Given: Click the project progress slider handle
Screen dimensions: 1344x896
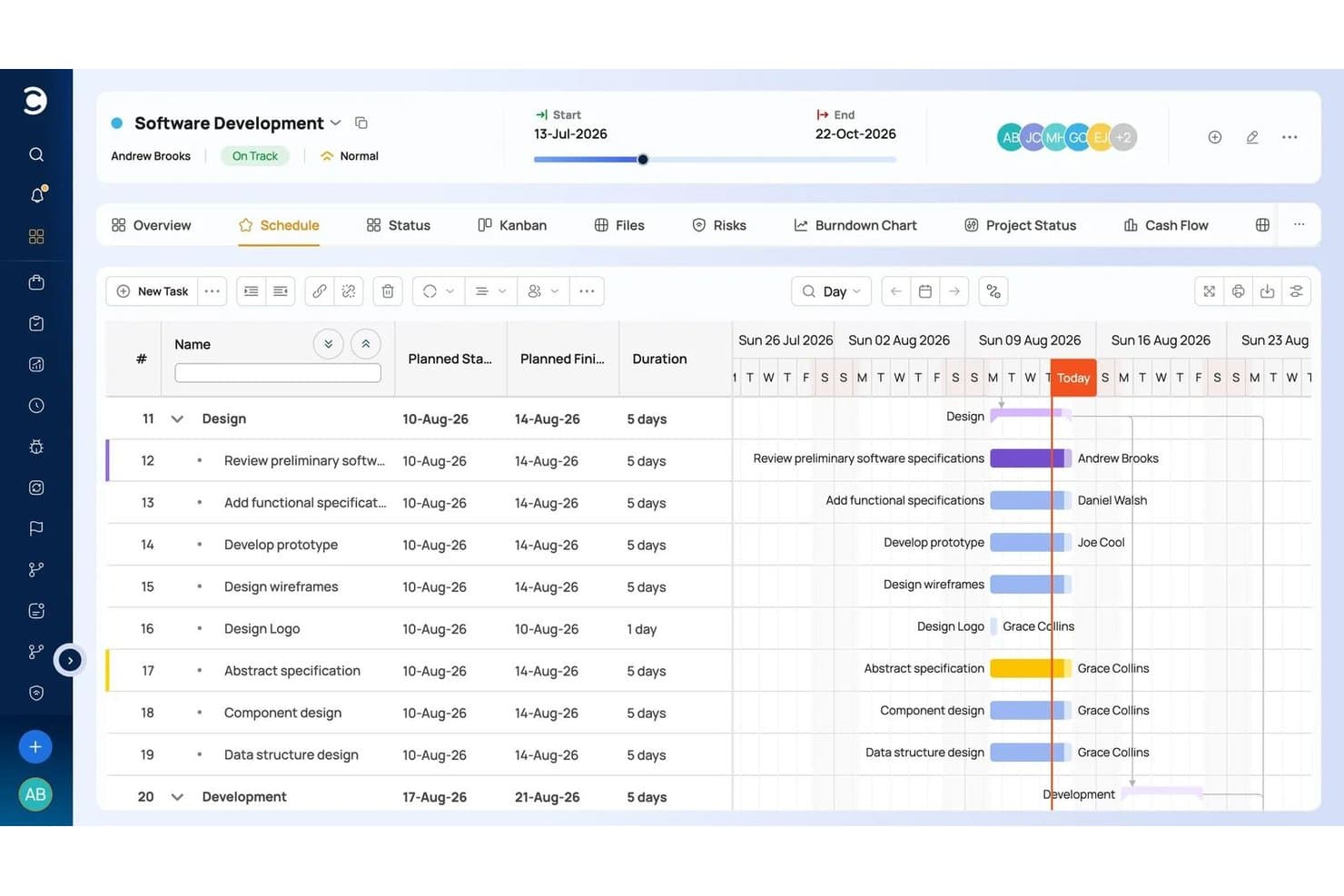Looking at the screenshot, I should (x=643, y=160).
